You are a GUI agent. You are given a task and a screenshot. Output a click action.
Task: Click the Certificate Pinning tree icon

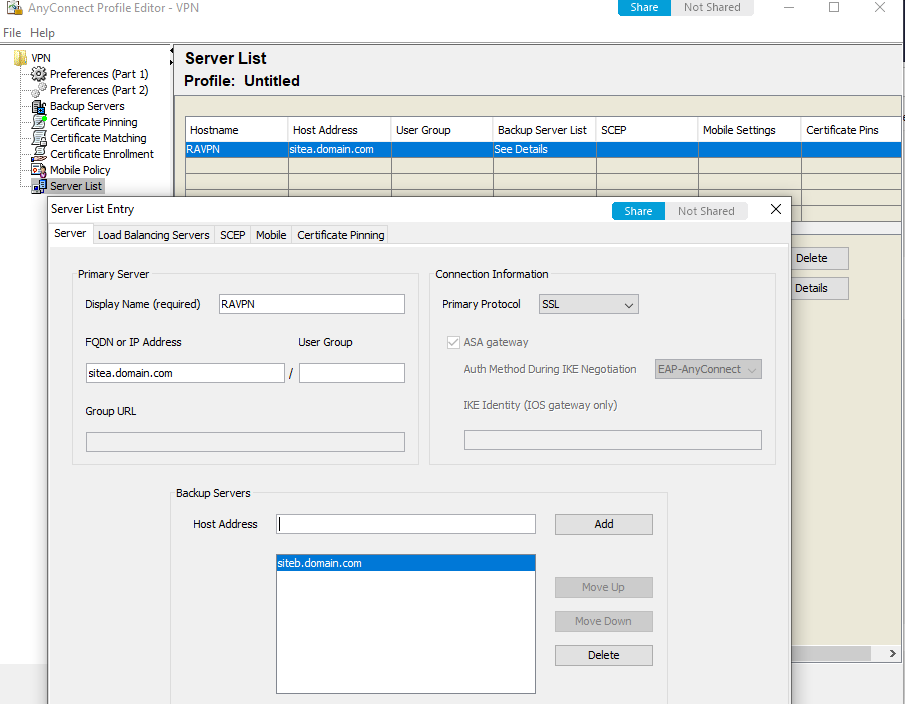point(39,122)
